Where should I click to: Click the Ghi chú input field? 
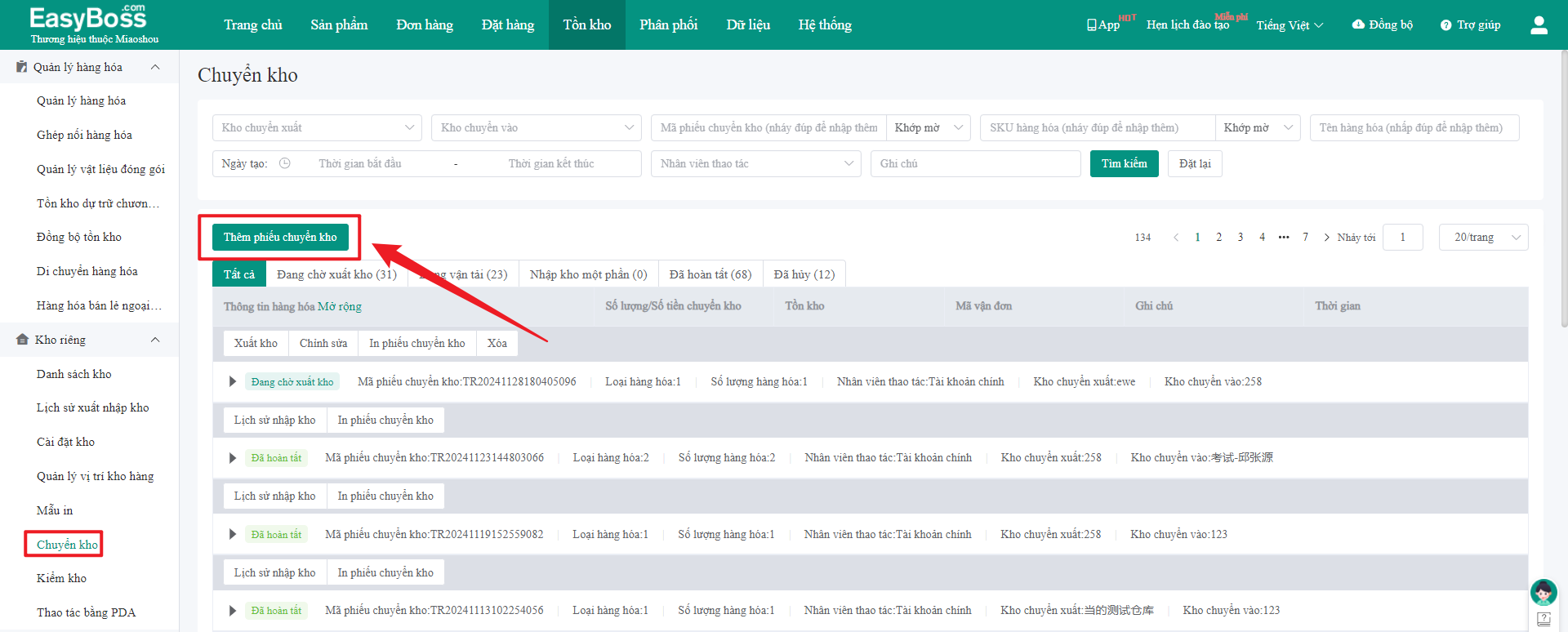976,163
